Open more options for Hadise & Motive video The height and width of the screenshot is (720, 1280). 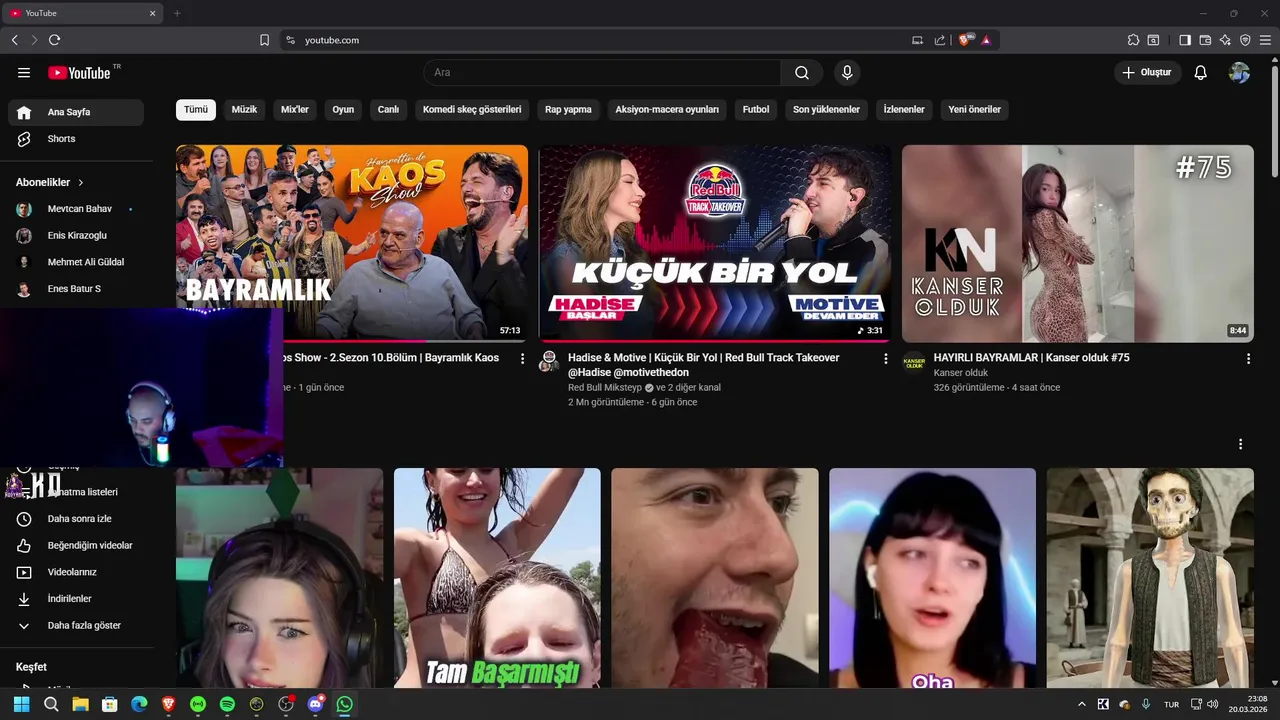click(885, 359)
